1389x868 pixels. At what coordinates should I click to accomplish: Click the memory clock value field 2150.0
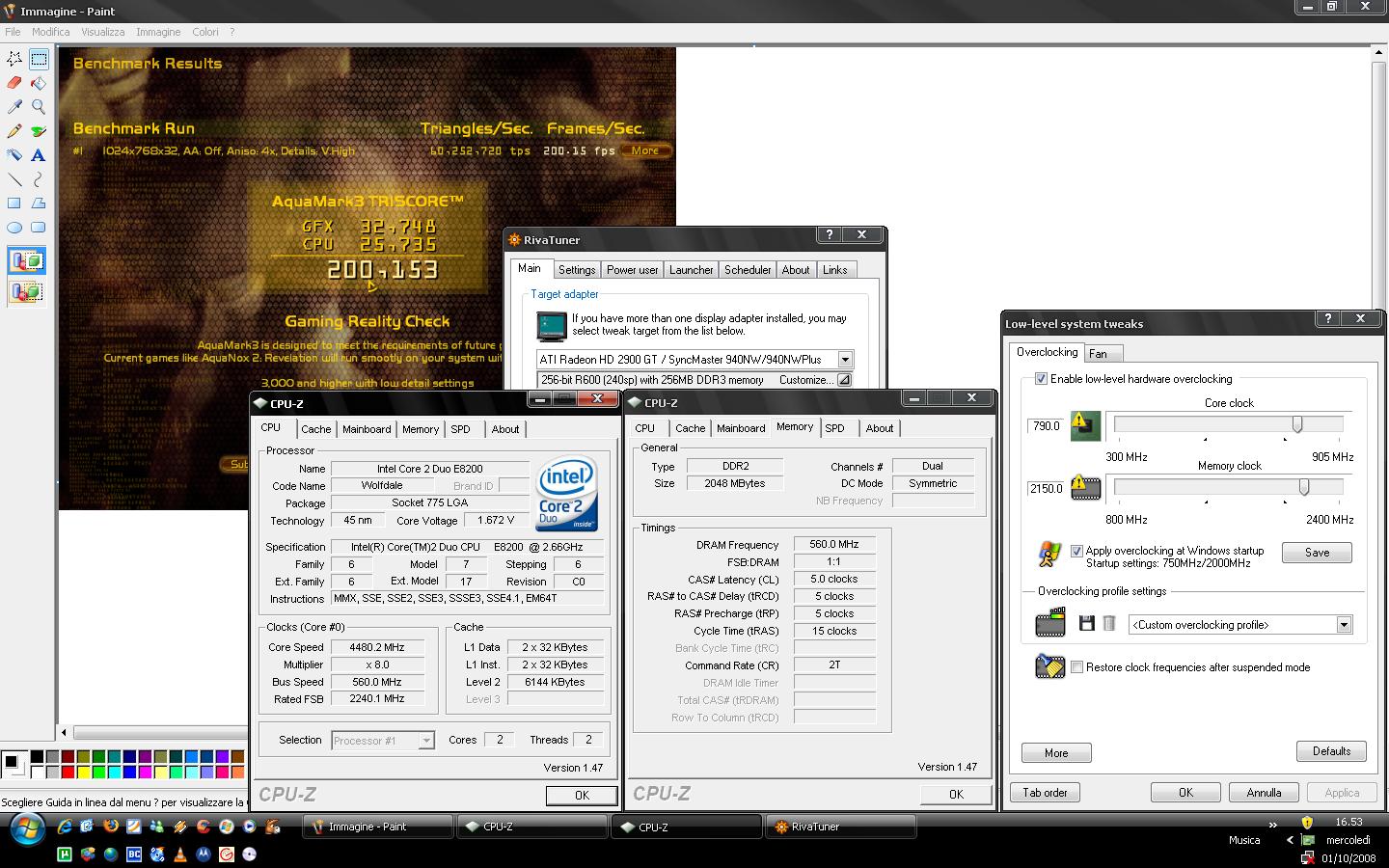(x=1047, y=488)
